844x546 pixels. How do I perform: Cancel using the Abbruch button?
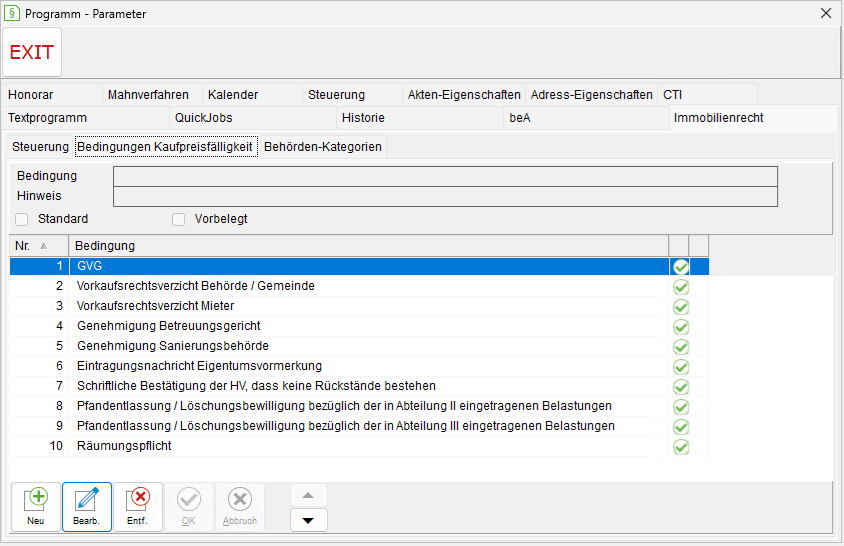pyautogui.click(x=240, y=507)
